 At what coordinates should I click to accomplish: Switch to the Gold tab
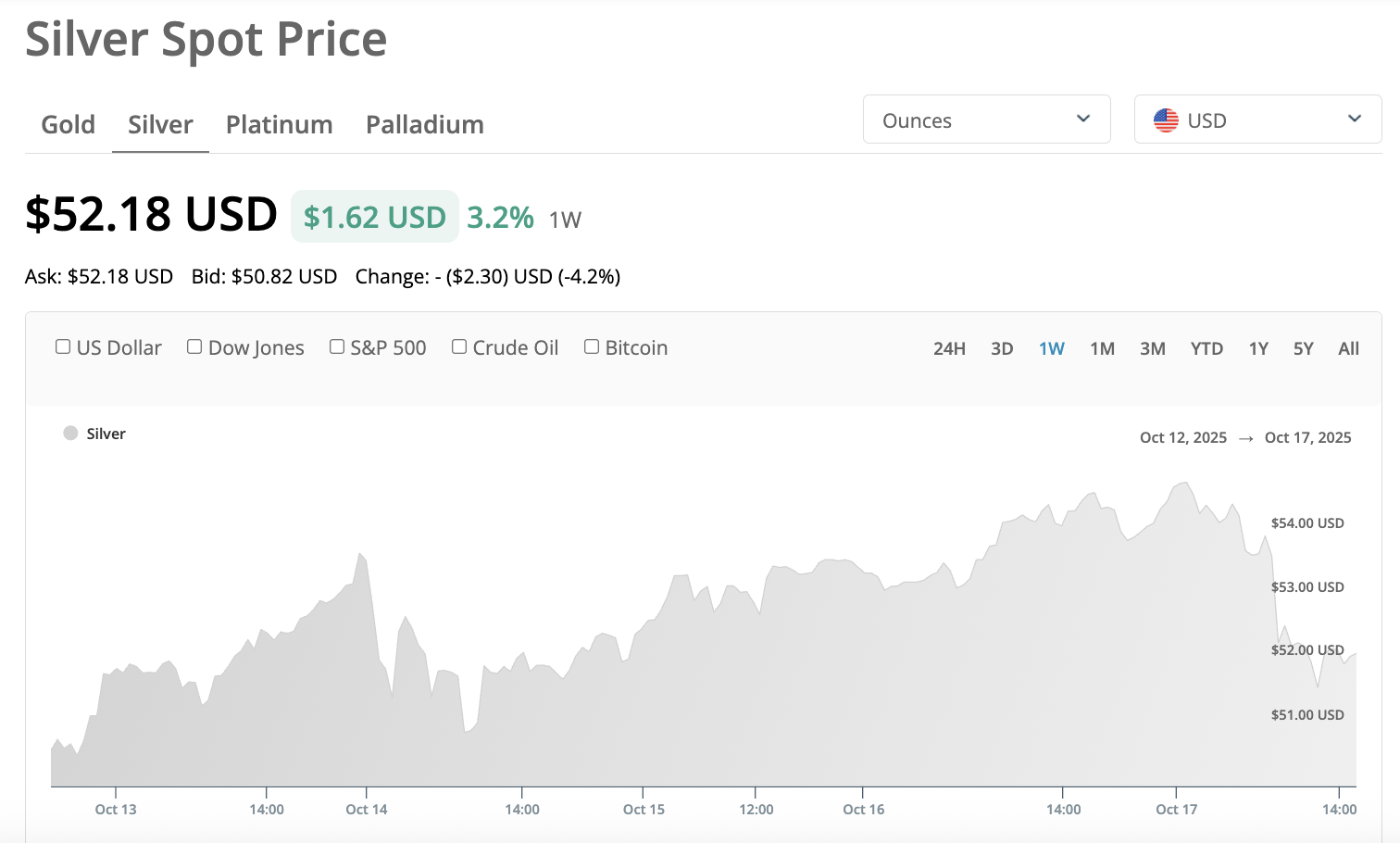coord(69,124)
